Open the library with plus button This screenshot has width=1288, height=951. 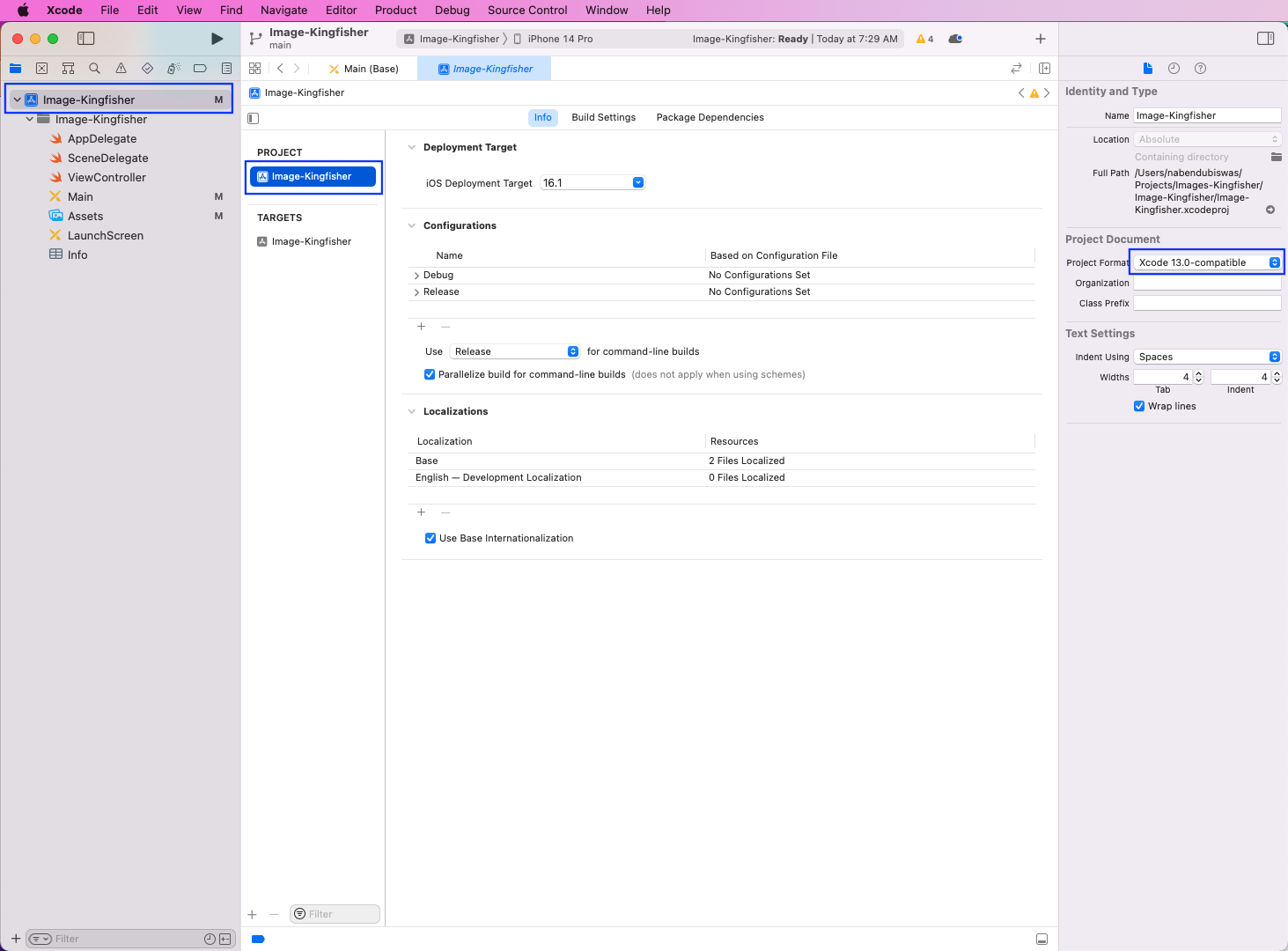coord(1040,39)
